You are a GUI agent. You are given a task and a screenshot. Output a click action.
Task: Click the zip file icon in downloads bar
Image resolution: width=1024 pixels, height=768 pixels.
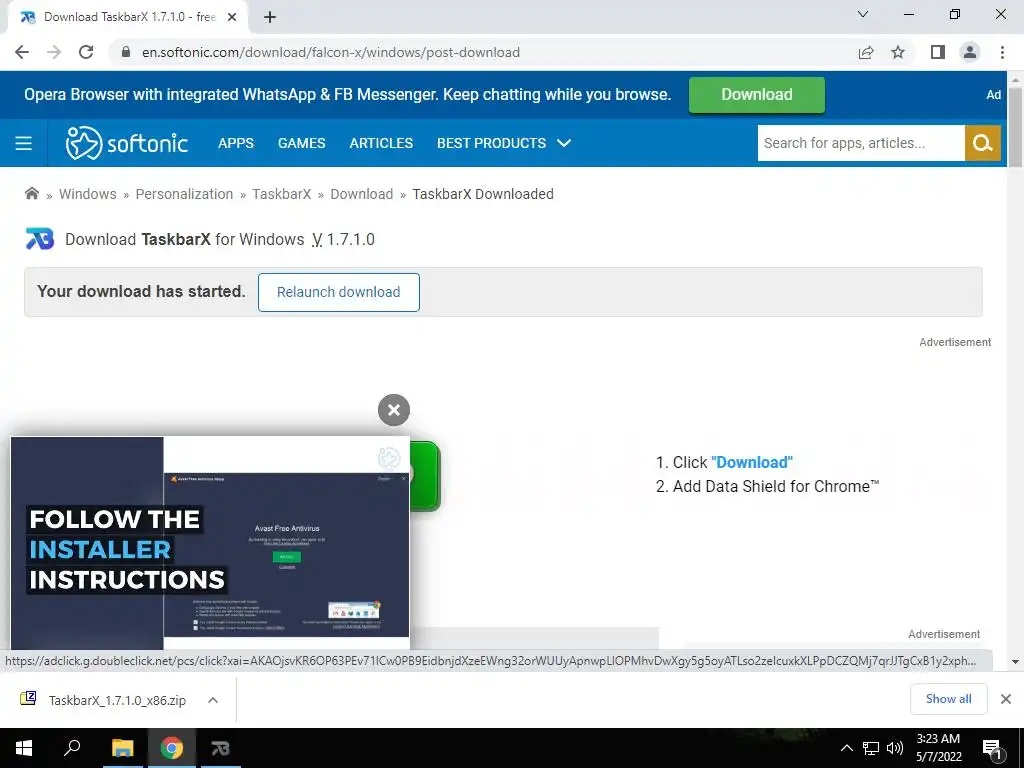click(28, 699)
